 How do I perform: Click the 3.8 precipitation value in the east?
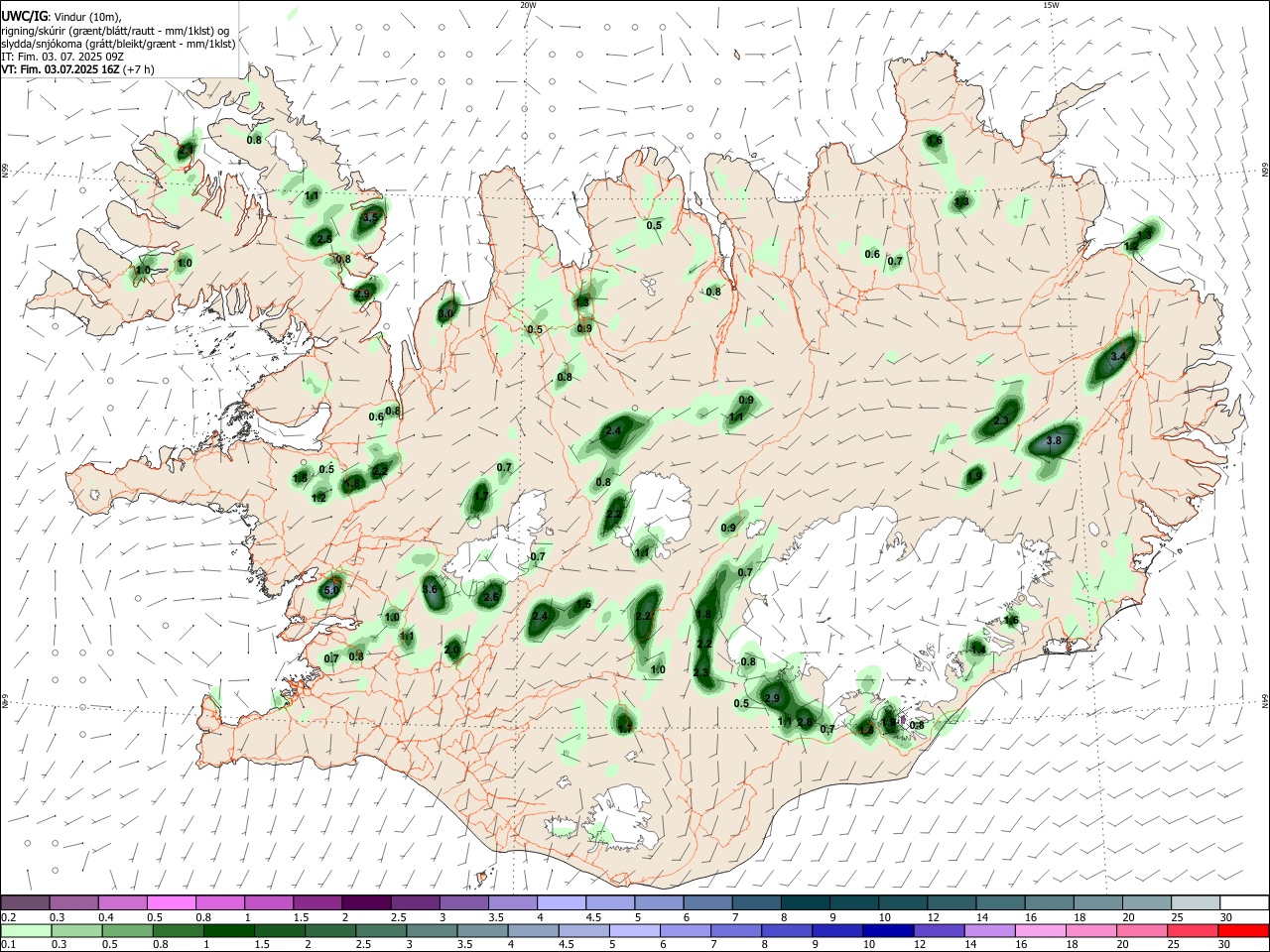pos(1054,440)
